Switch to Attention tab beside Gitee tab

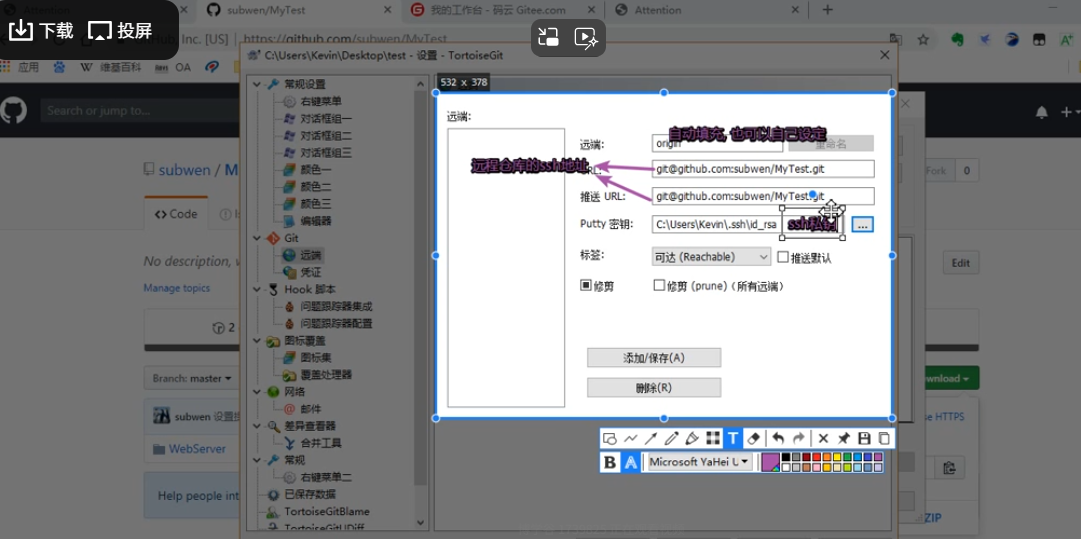pyautogui.click(x=707, y=10)
